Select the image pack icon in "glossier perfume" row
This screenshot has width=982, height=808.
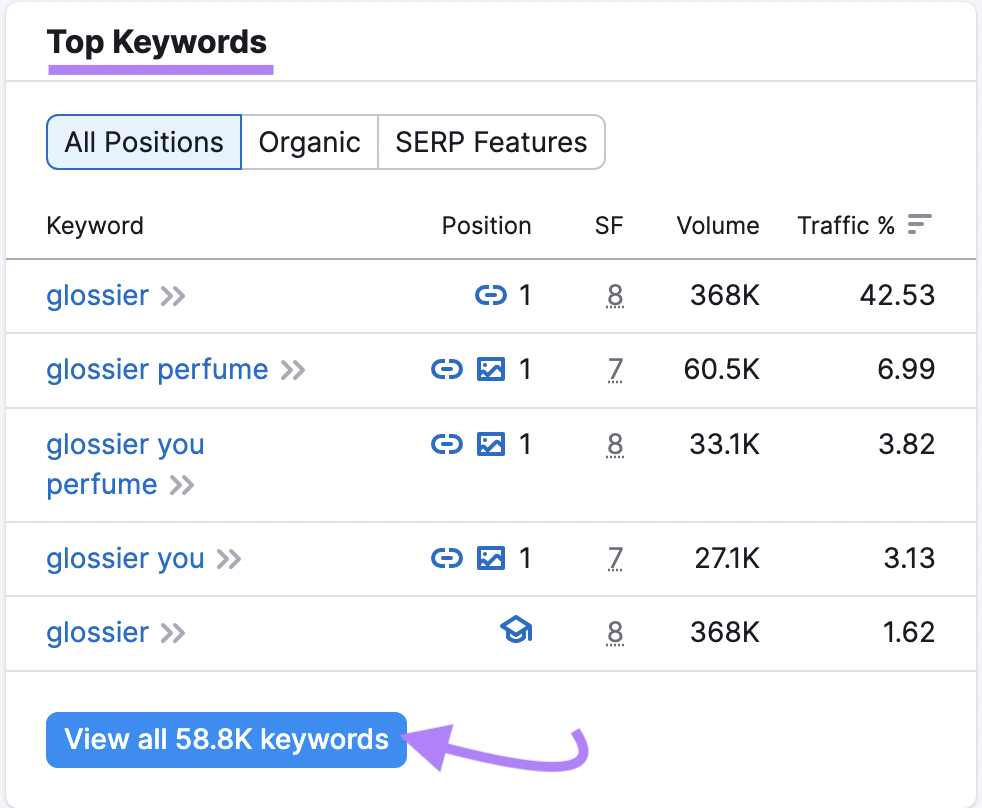click(491, 369)
